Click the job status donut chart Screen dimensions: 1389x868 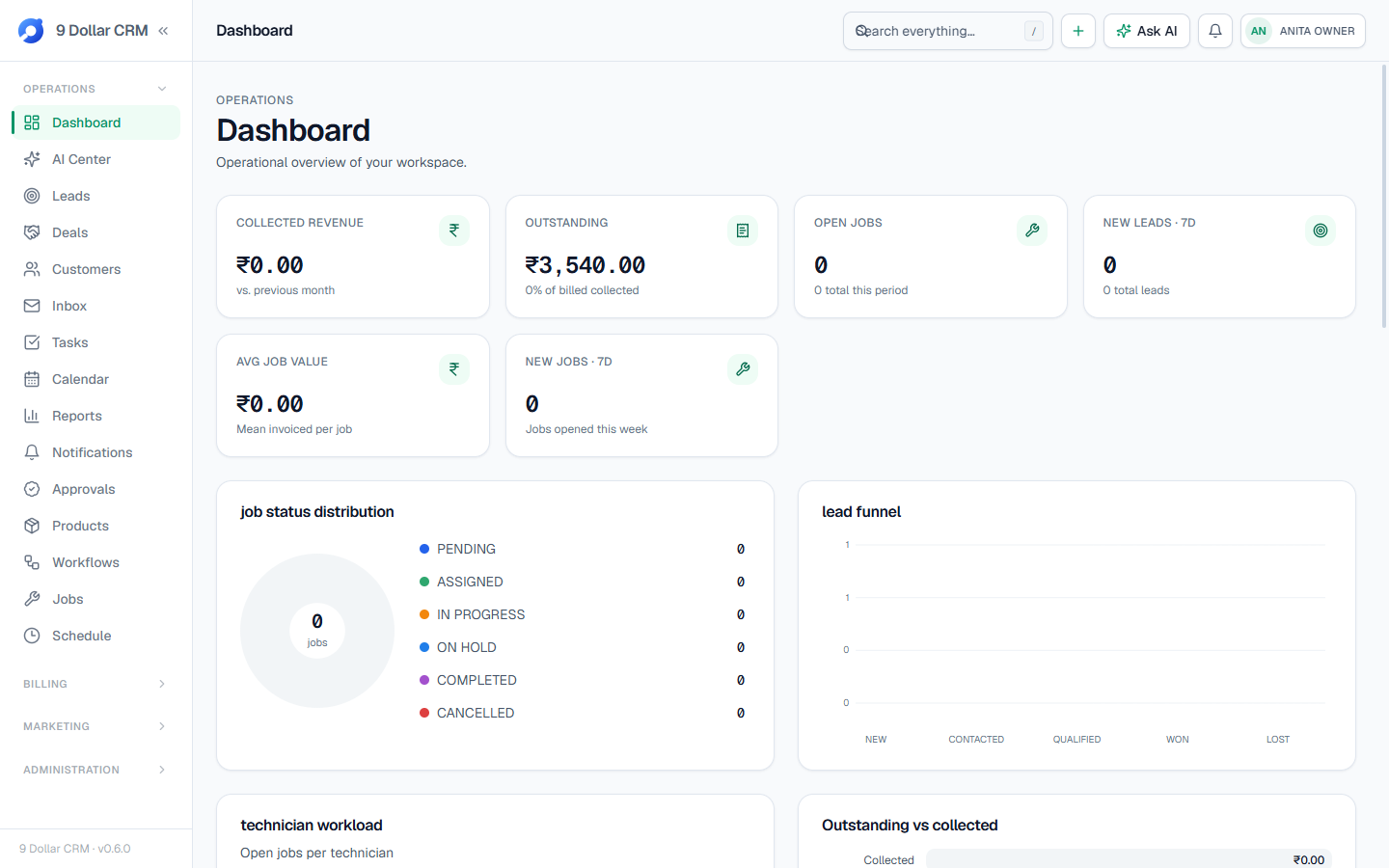317,631
